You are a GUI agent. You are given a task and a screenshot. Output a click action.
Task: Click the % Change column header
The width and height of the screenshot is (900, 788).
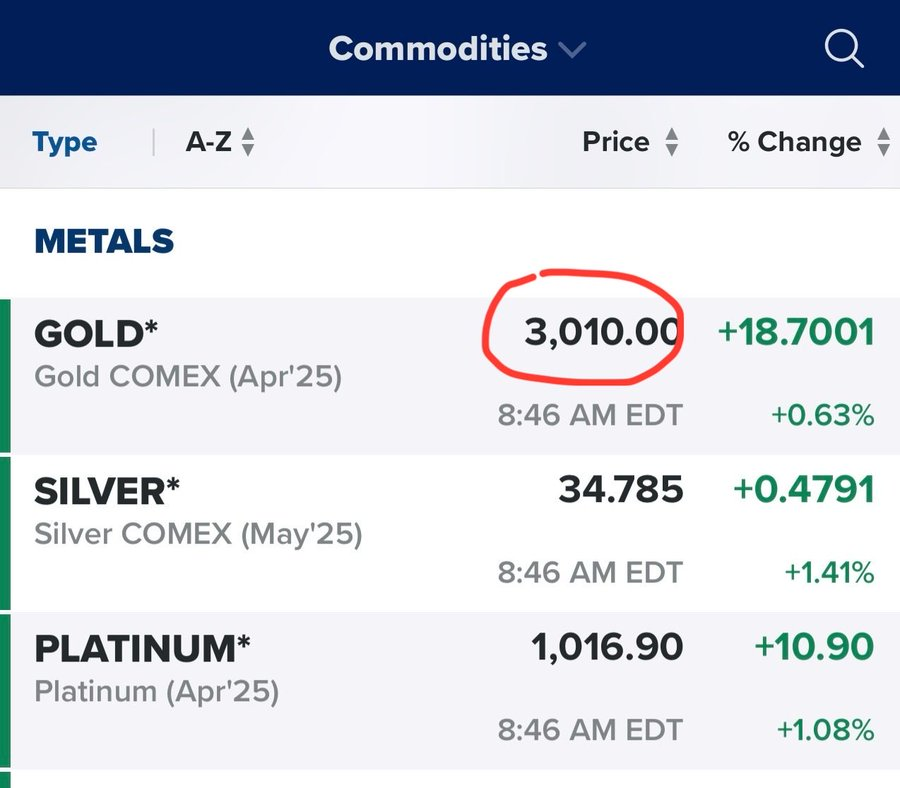pos(794,143)
